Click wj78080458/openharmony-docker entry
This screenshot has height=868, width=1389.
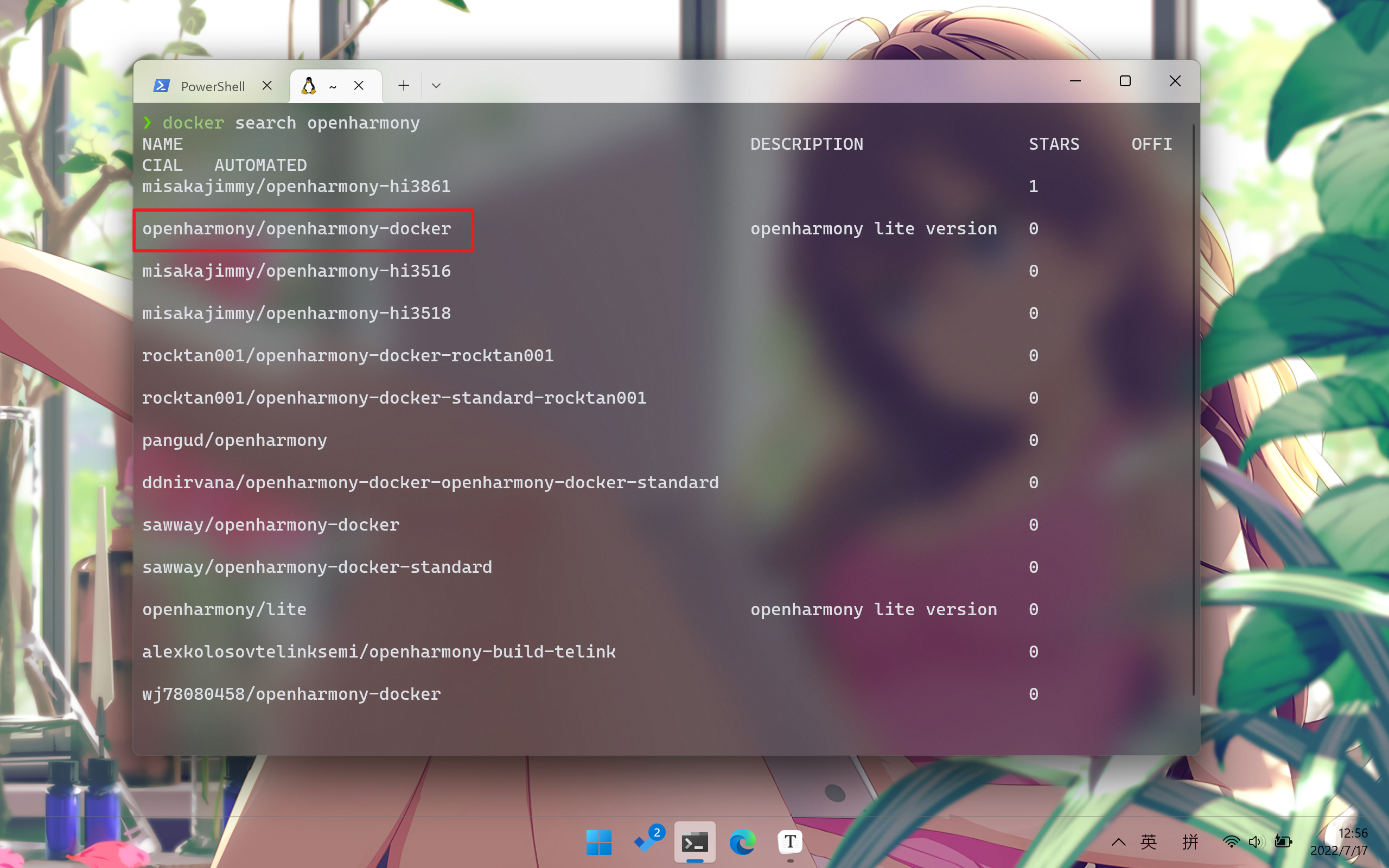click(x=291, y=694)
